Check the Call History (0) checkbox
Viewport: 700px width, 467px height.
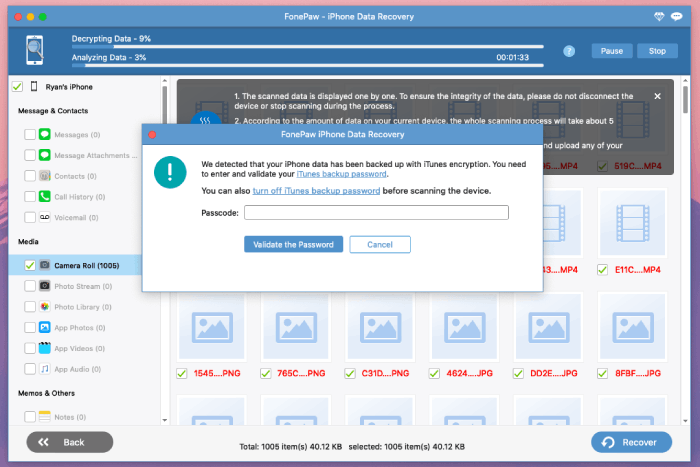tap(30, 196)
